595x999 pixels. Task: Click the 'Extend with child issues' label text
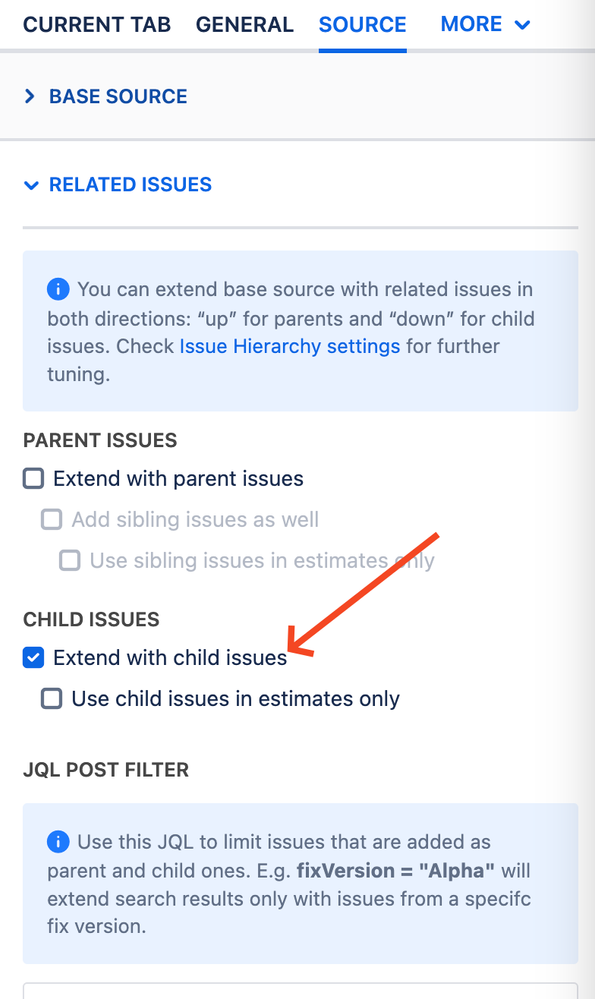click(170, 658)
